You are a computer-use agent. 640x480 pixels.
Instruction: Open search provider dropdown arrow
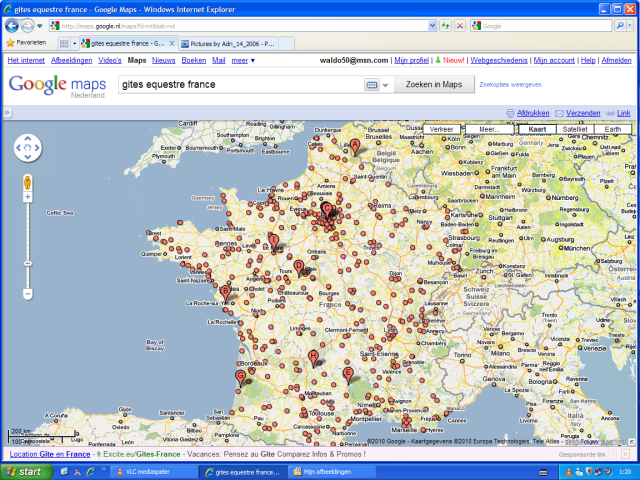pyautogui.click(x=630, y=26)
